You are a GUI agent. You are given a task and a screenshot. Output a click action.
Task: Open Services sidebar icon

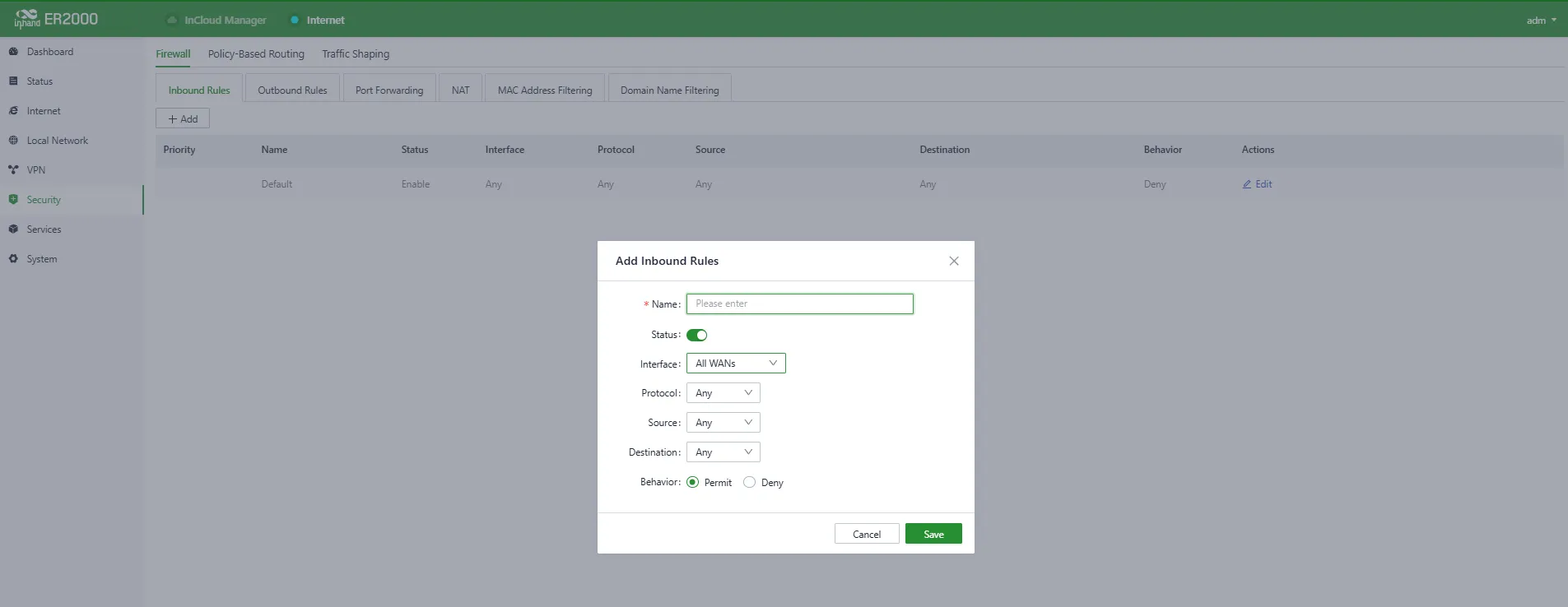[x=13, y=229]
